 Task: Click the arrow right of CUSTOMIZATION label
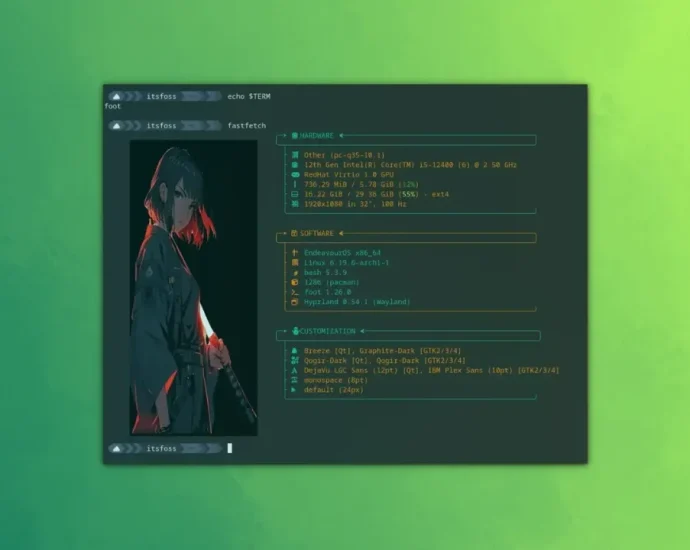pyautogui.click(x=363, y=331)
